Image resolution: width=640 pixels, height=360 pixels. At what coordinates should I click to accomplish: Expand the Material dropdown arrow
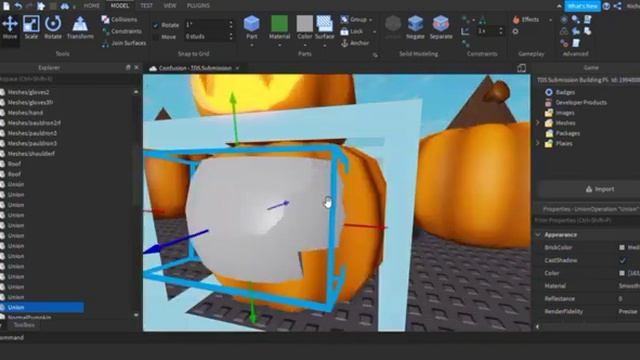(280, 45)
